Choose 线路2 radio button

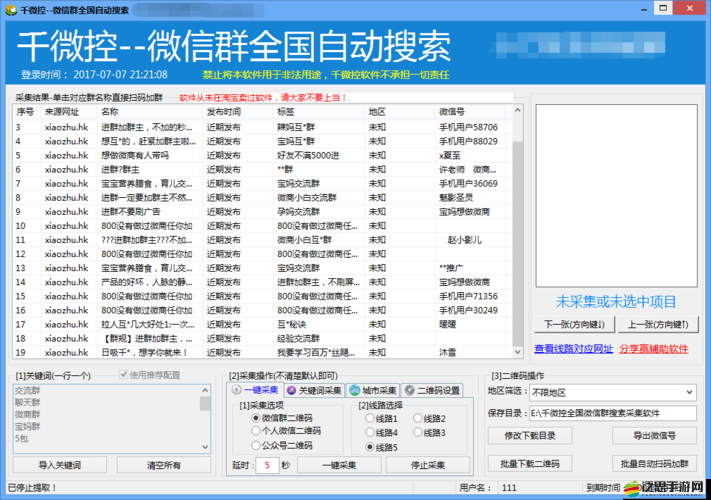(x=418, y=418)
